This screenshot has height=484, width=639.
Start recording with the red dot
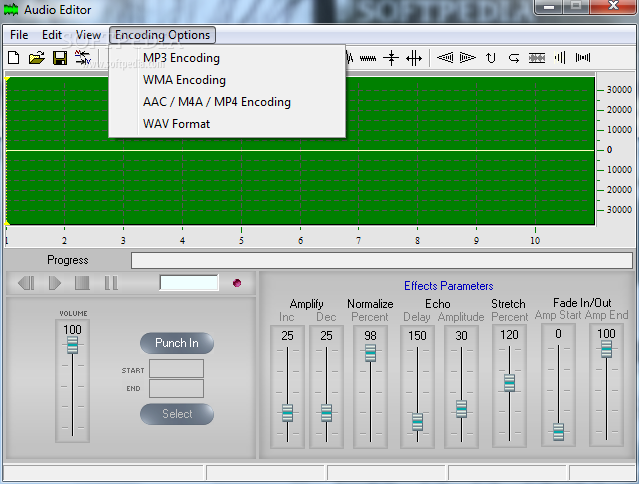[237, 283]
